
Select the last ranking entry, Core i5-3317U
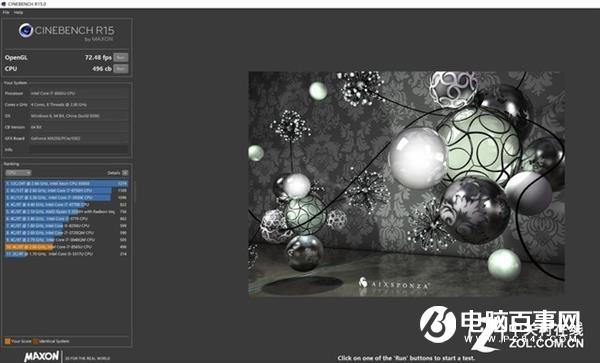pos(66,254)
